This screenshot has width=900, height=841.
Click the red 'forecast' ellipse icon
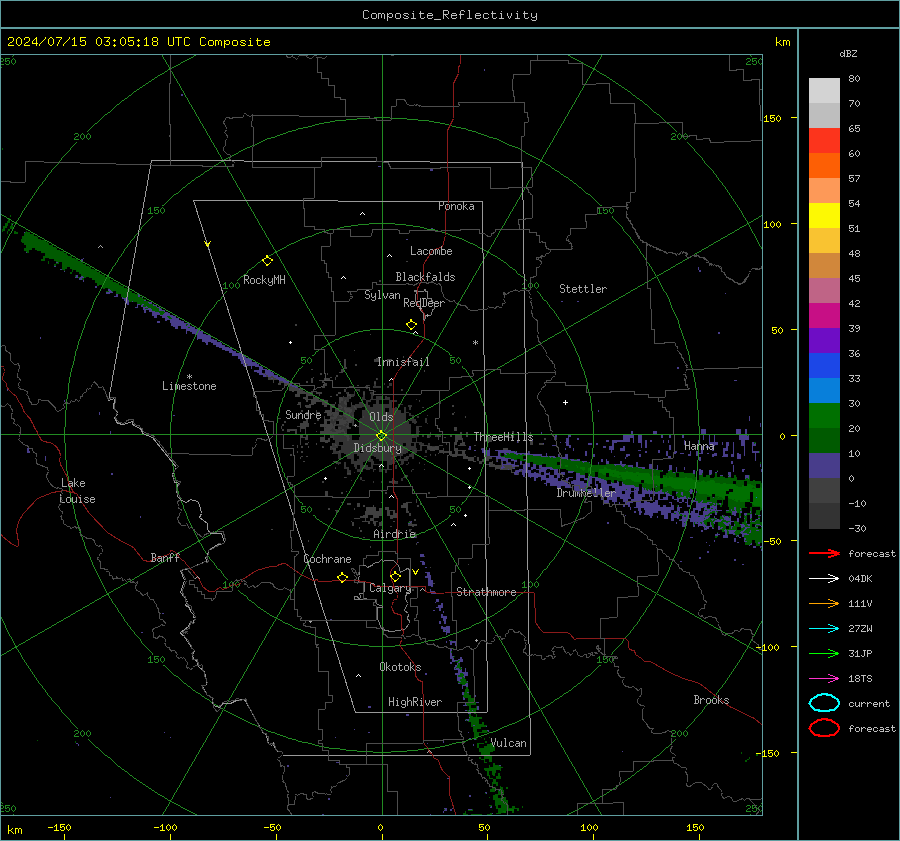824,728
